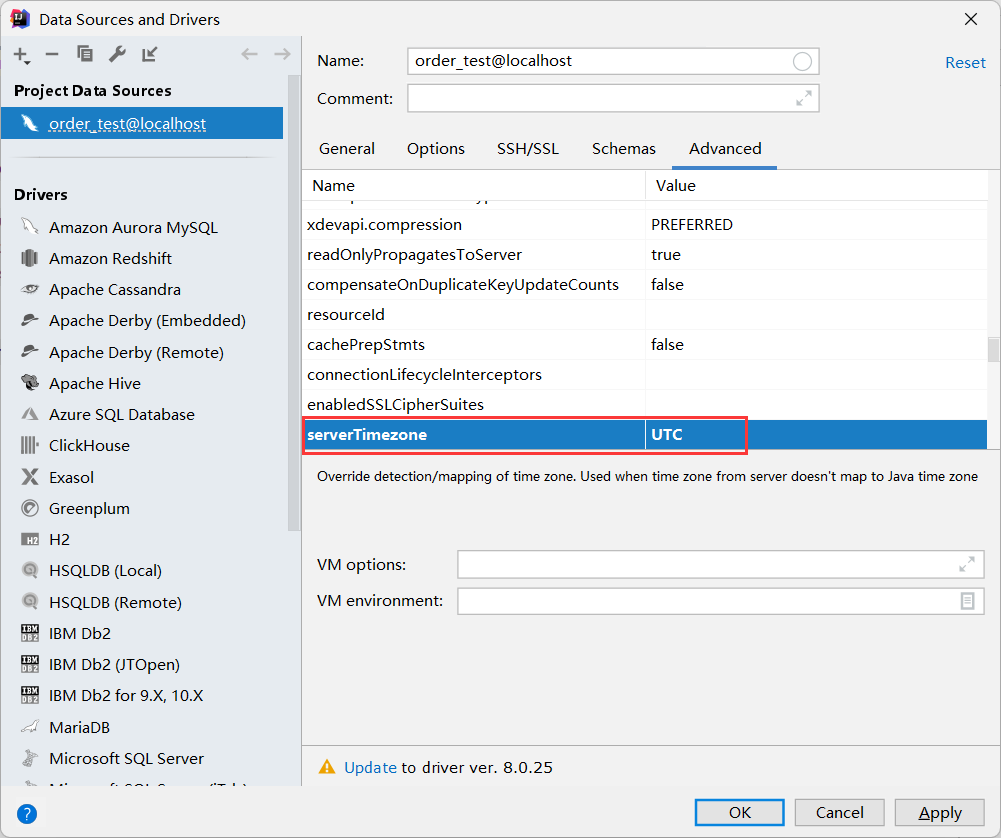Select readOnlyPropagatesToServer property row
Screen dimensions: 1001x838
point(645,255)
